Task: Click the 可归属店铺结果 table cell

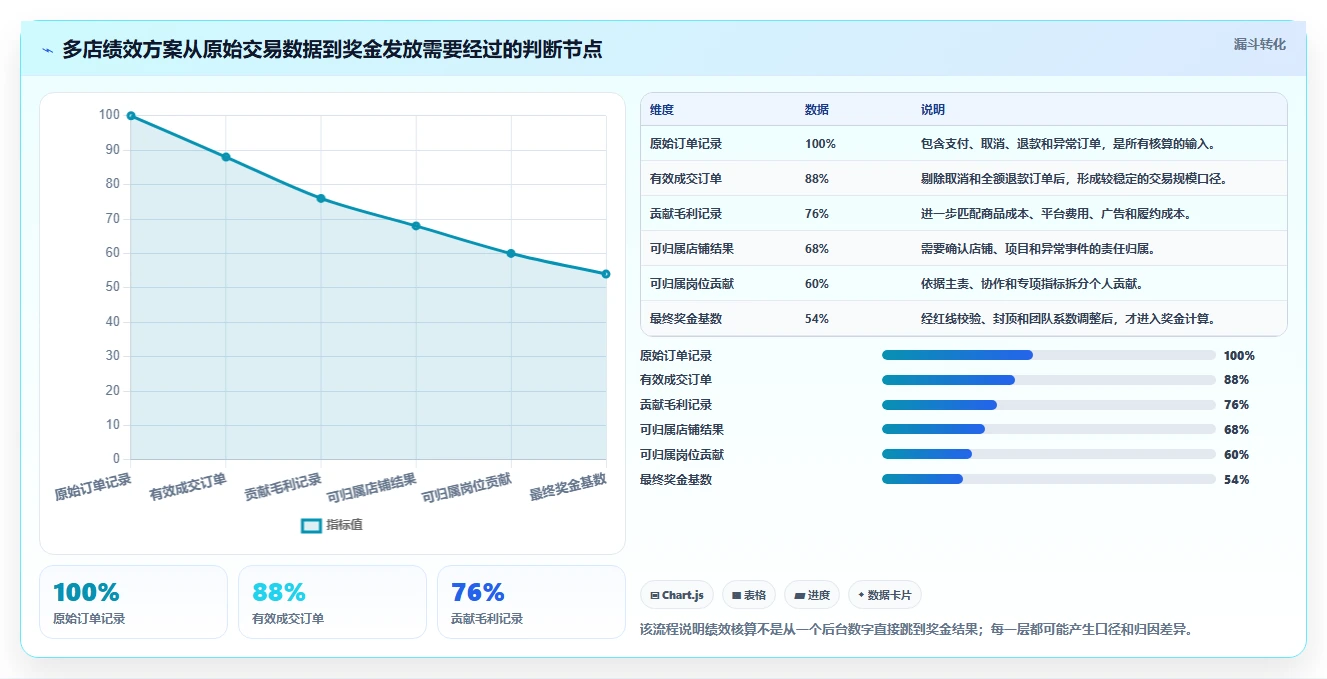Action: pos(692,249)
